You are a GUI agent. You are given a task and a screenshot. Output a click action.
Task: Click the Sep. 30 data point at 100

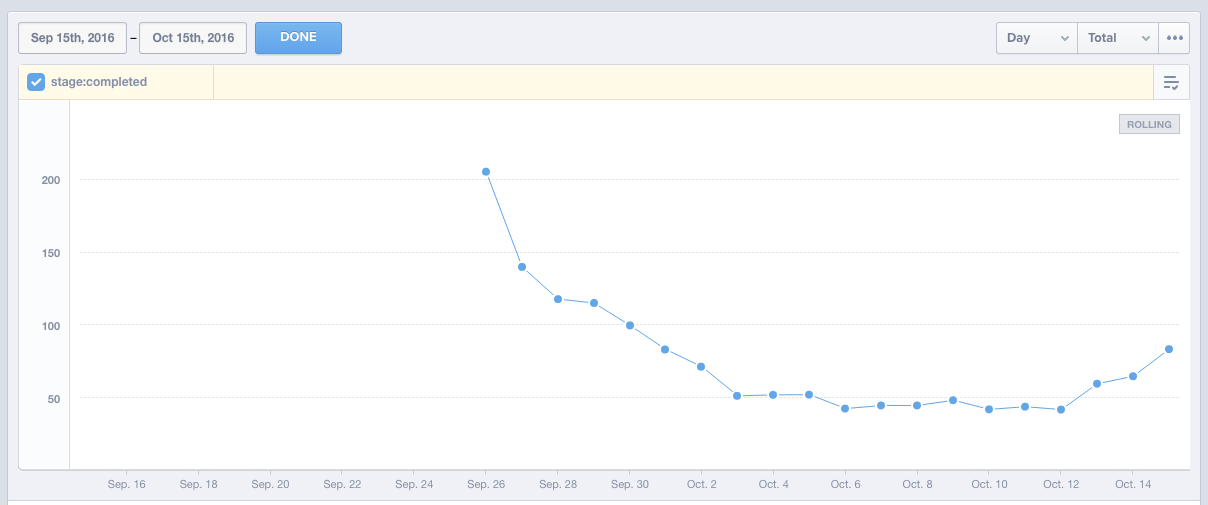point(629,325)
